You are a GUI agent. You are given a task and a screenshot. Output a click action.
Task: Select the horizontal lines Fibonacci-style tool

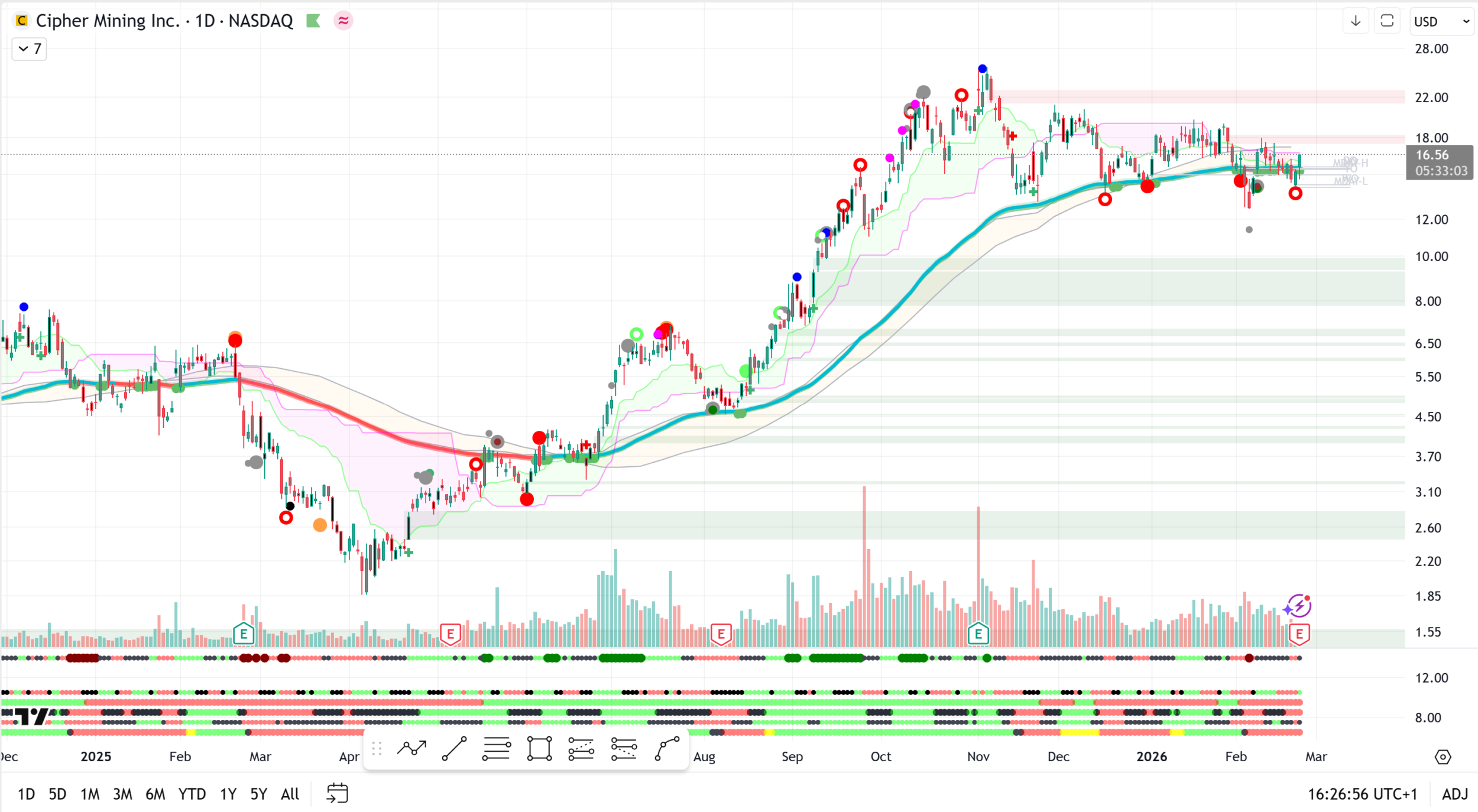pyautogui.click(x=497, y=749)
